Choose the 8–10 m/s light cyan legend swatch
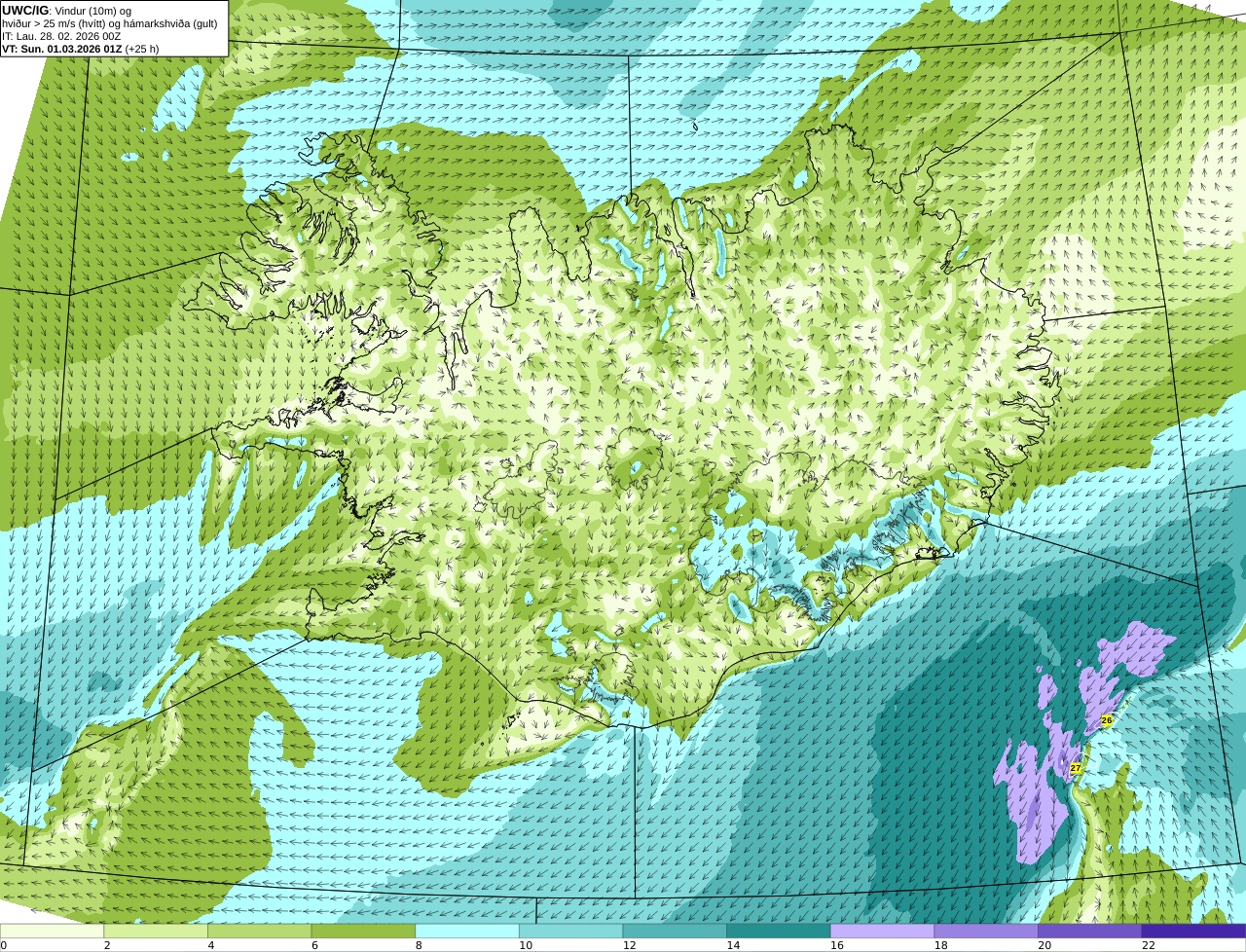 (x=467, y=932)
